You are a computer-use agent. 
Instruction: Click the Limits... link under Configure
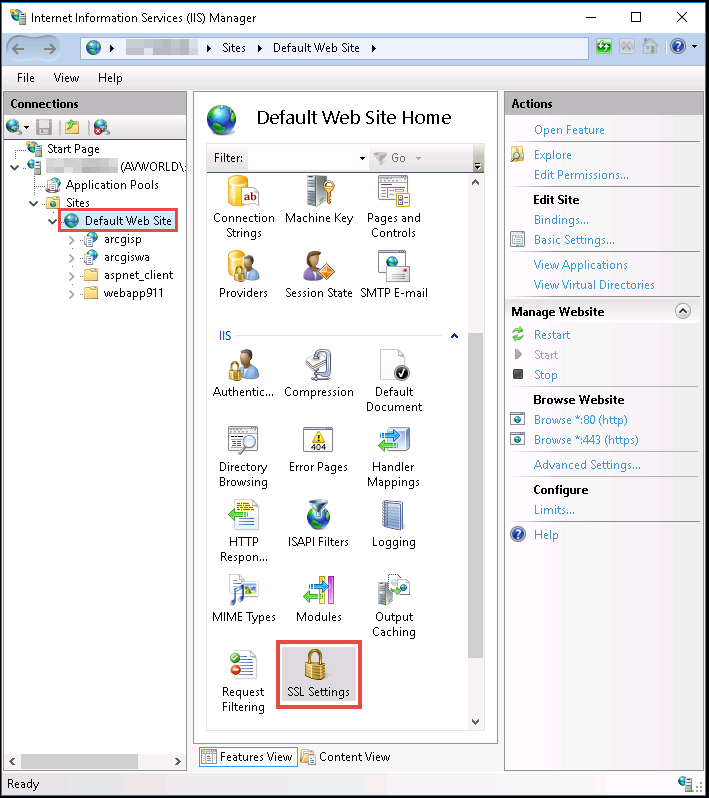point(554,510)
